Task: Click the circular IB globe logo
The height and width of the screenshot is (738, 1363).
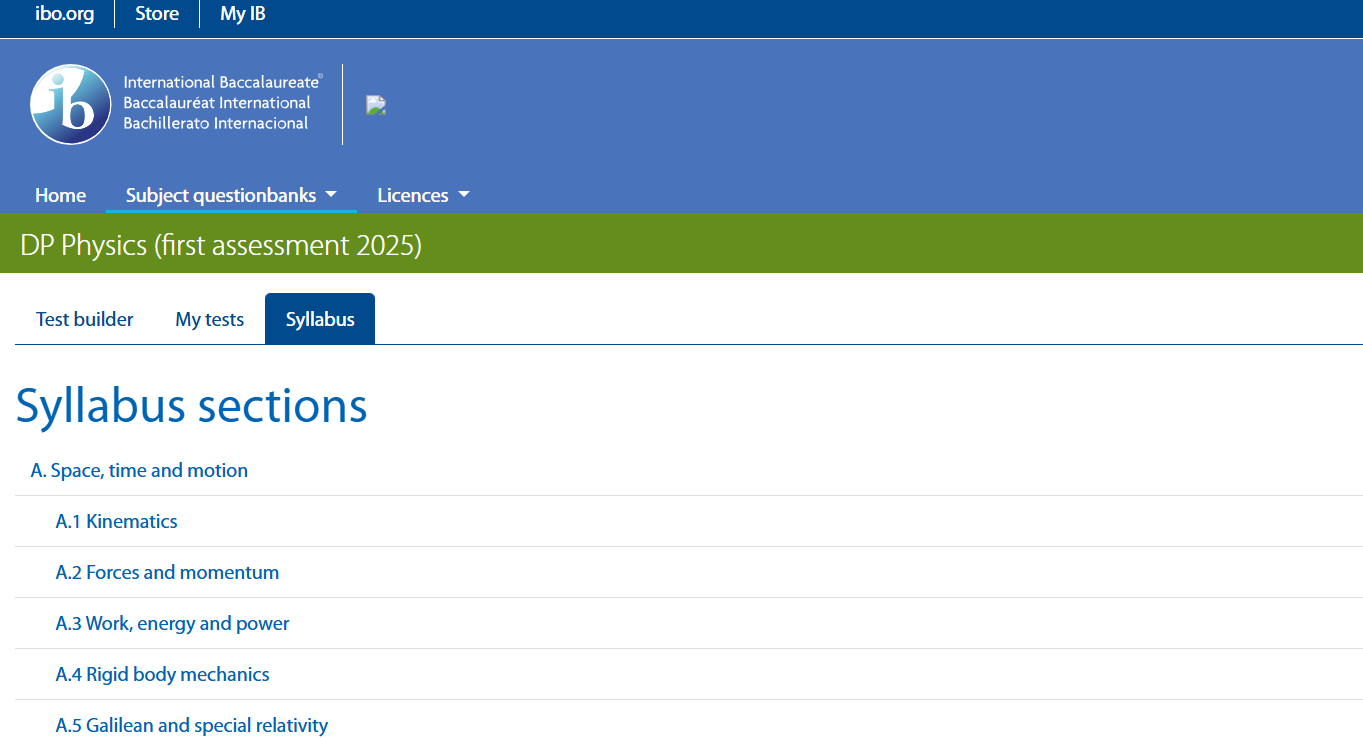Action: (x=70, y=105)
